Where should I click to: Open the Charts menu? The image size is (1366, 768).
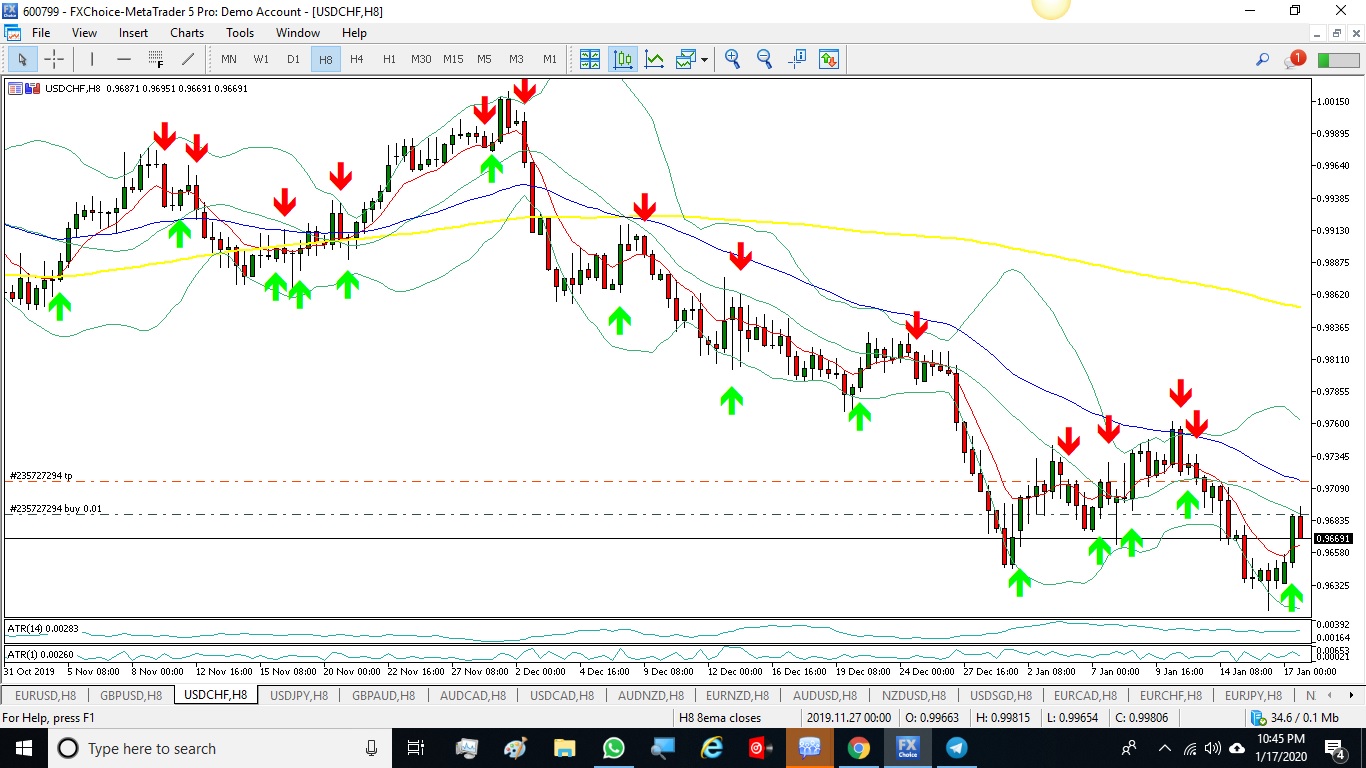187,33
